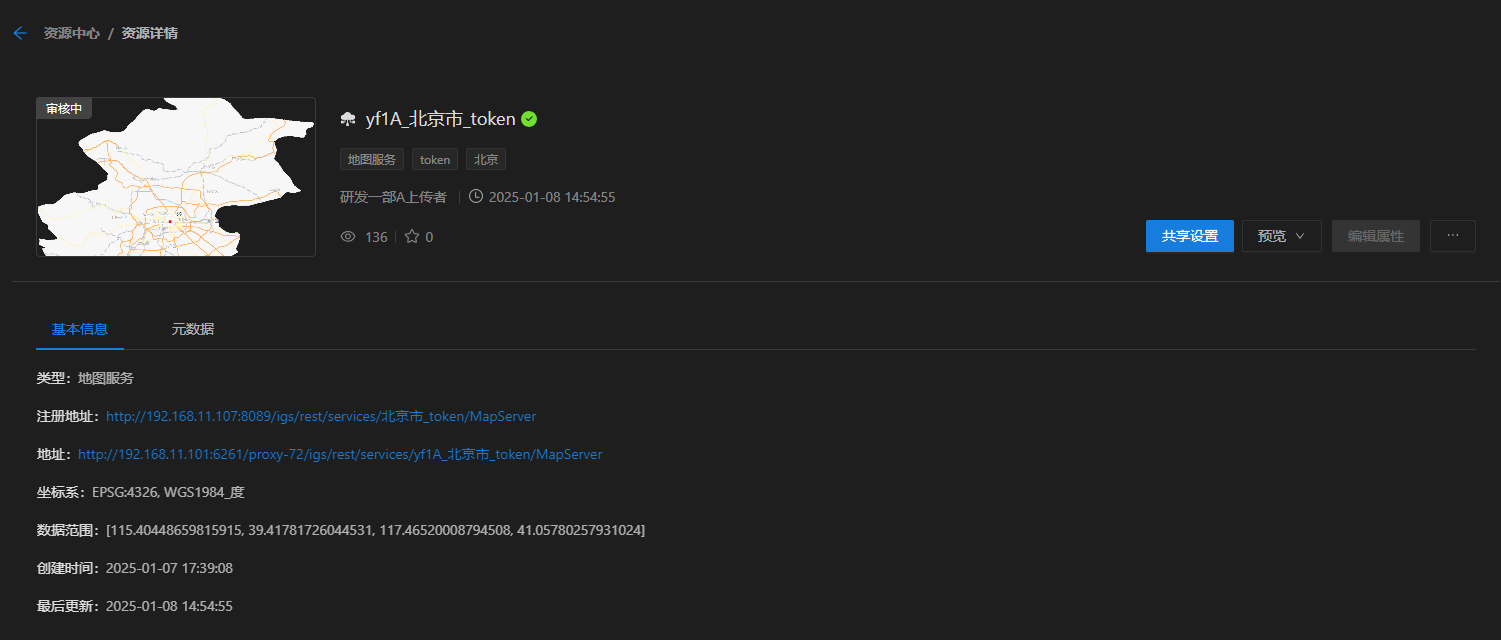The width and height of the screenshot is (1501, 640).
Task: Open the Beijing map thumbnail preview
Action: 176,177
